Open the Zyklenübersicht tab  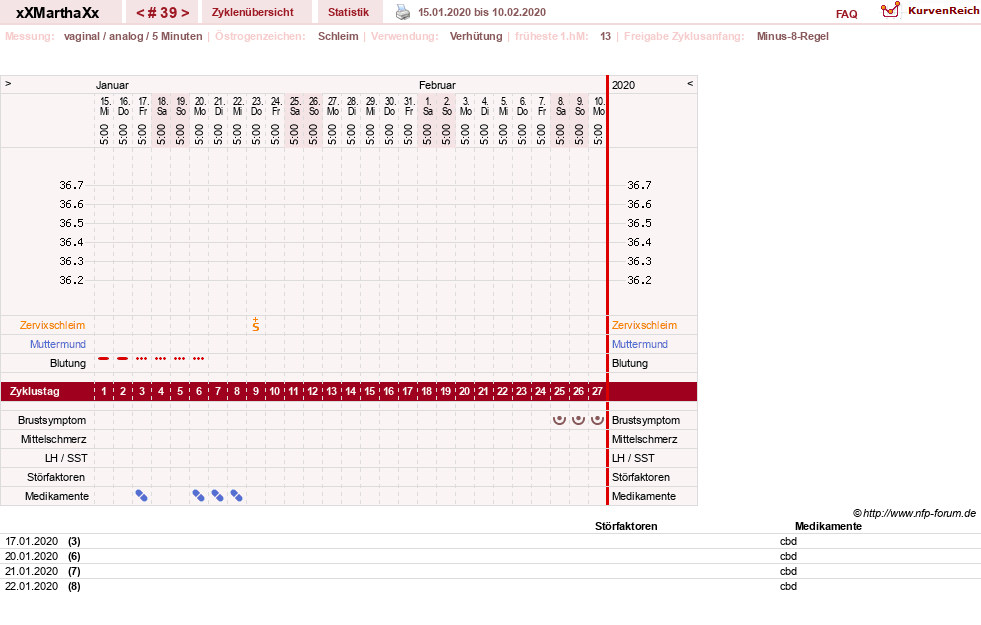[253, 12]
